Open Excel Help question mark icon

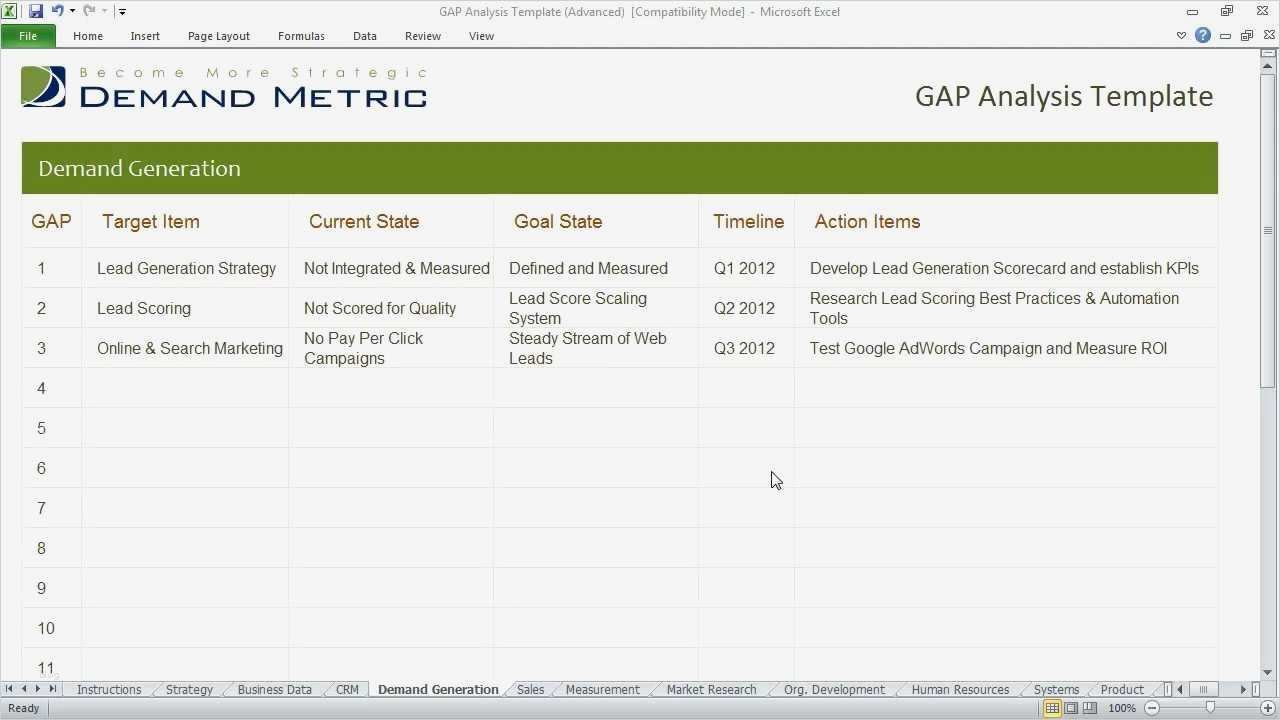[1203, 36]
